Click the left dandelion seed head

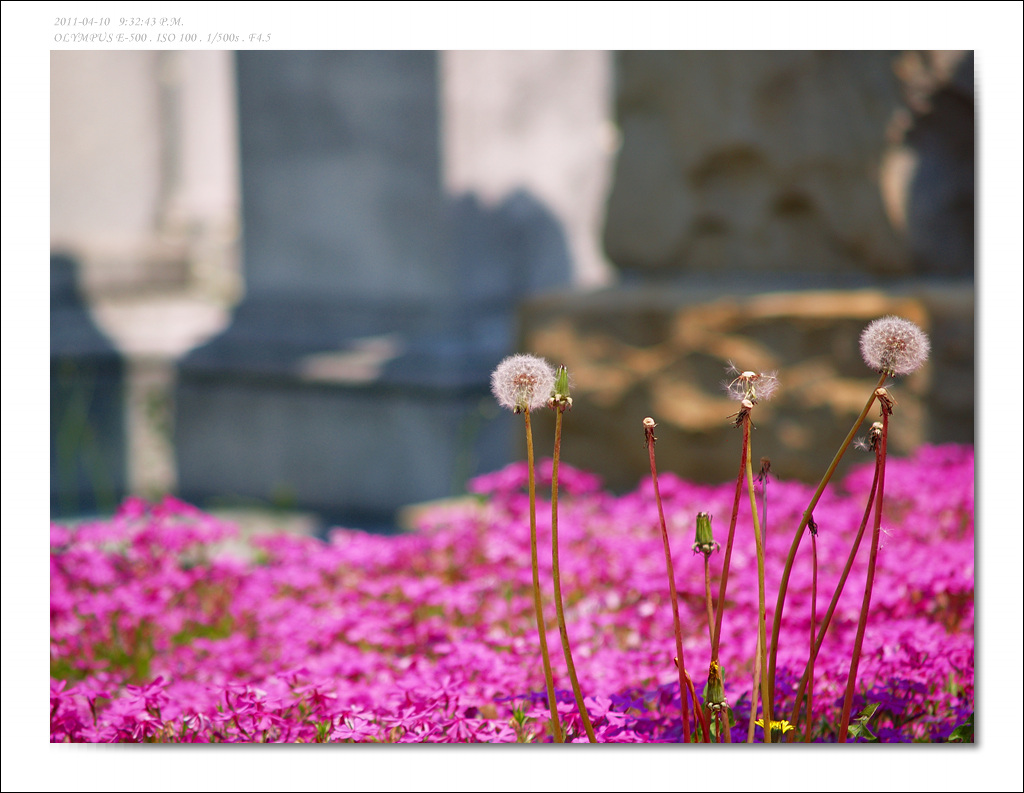point(521,381)
